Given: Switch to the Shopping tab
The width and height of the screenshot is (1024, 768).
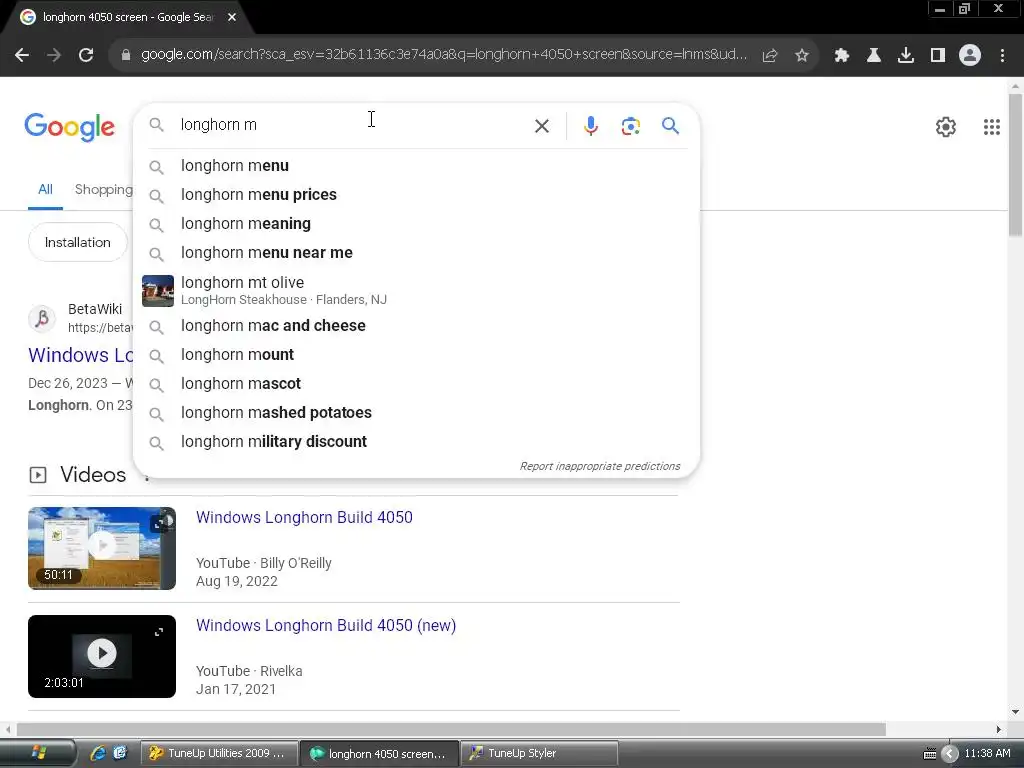Looking at the screenshot, I should [x=103, y=189].
